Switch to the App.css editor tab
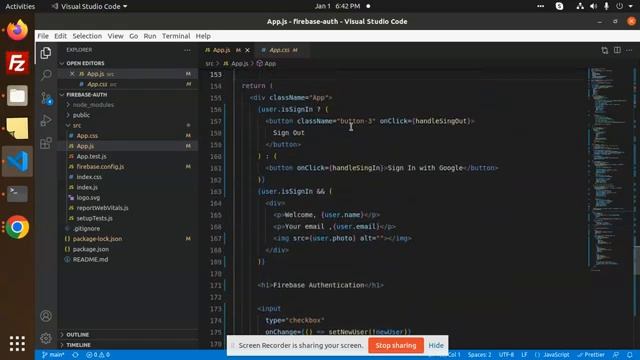The height and width of the screenshot is (360, 640). pyautogui.click(x=280, y=50)
